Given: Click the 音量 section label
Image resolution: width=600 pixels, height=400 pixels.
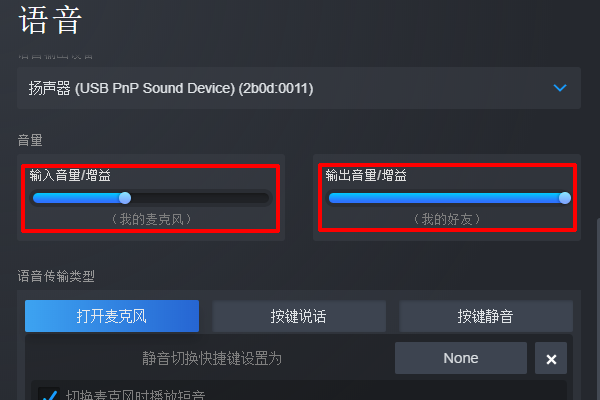Looking at the screenshot, I should click(x=30, y=141).
